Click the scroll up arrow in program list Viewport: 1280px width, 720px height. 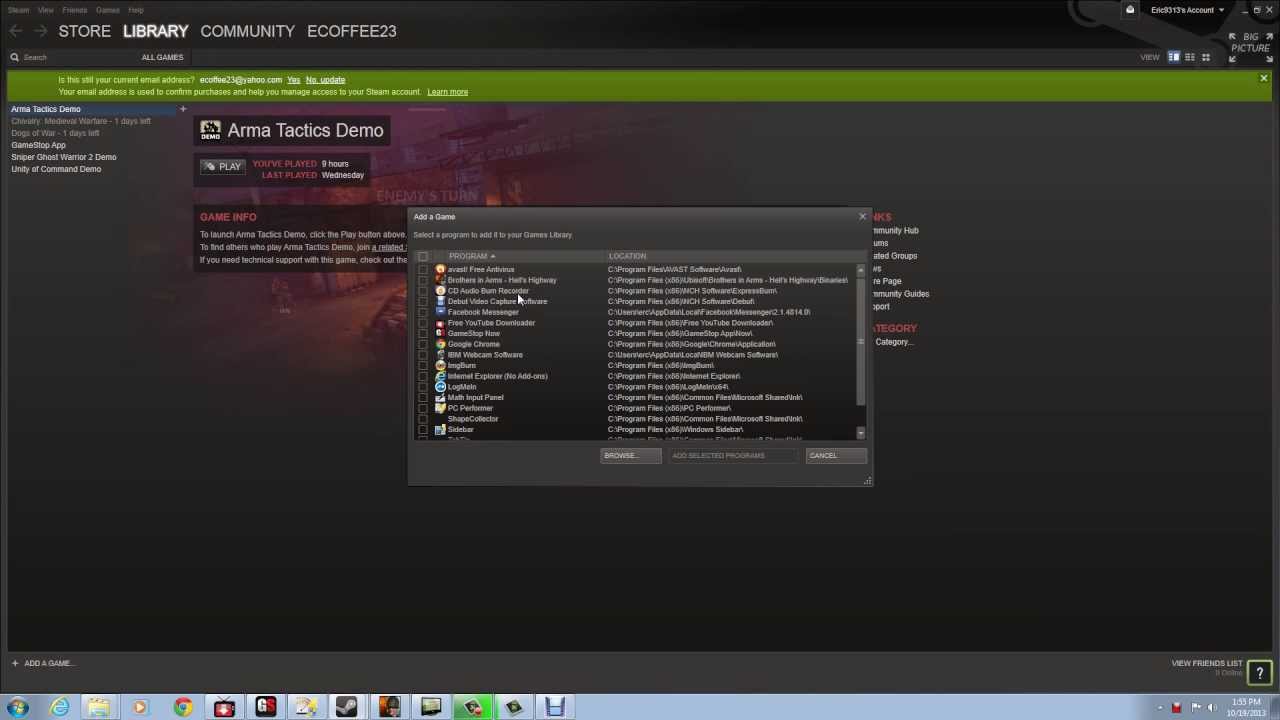point(860,270)
